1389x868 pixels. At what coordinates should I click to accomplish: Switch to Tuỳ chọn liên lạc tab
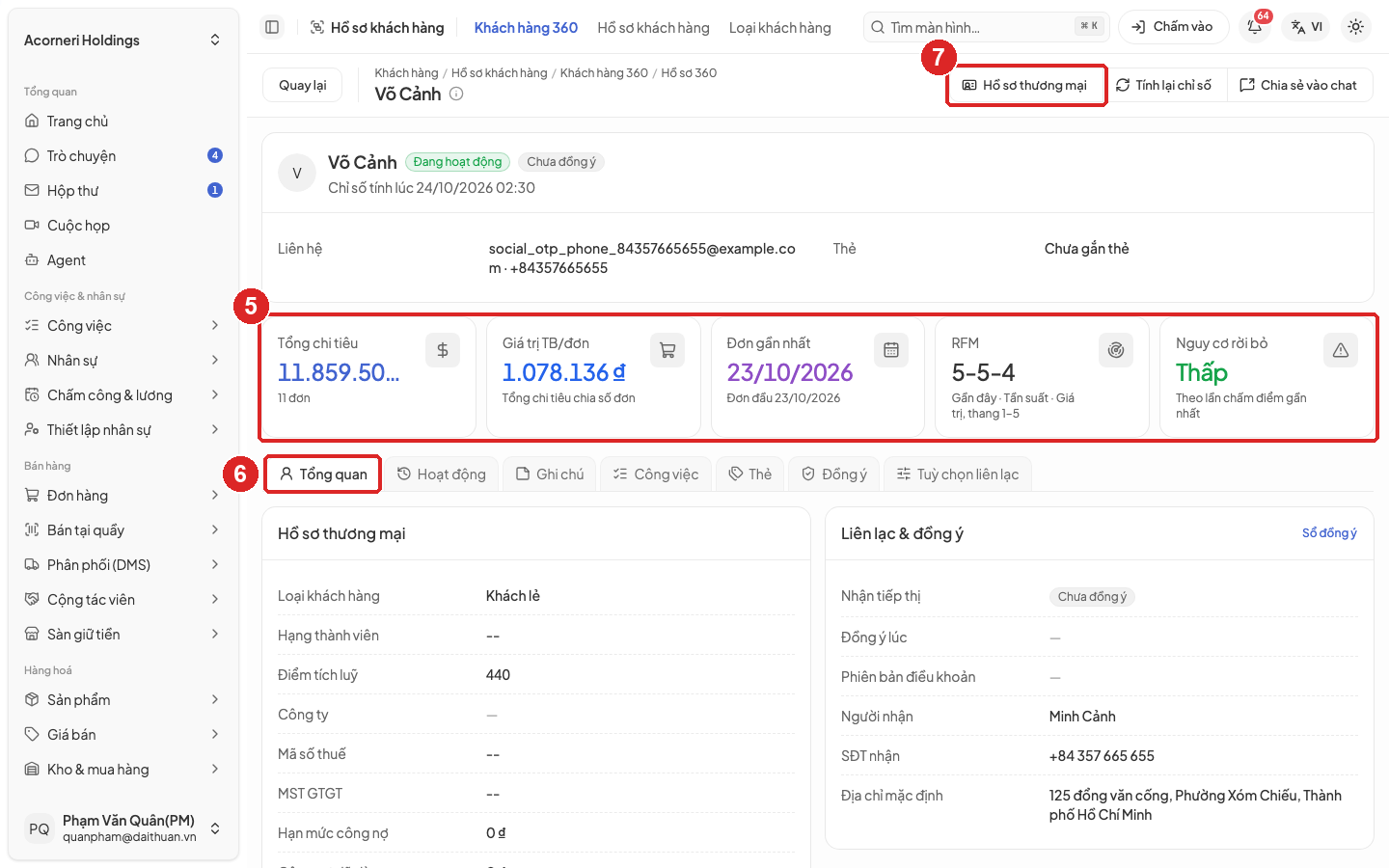pyautogui.click(x=958, y=475)
